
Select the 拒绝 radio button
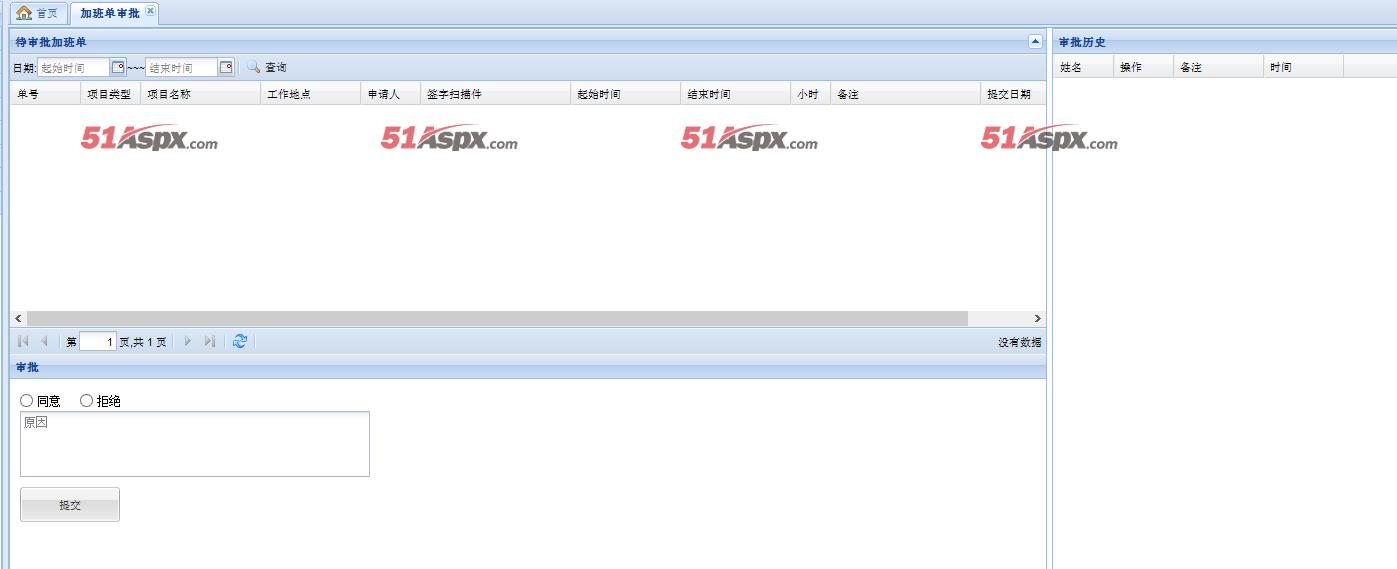click(86, 401)
